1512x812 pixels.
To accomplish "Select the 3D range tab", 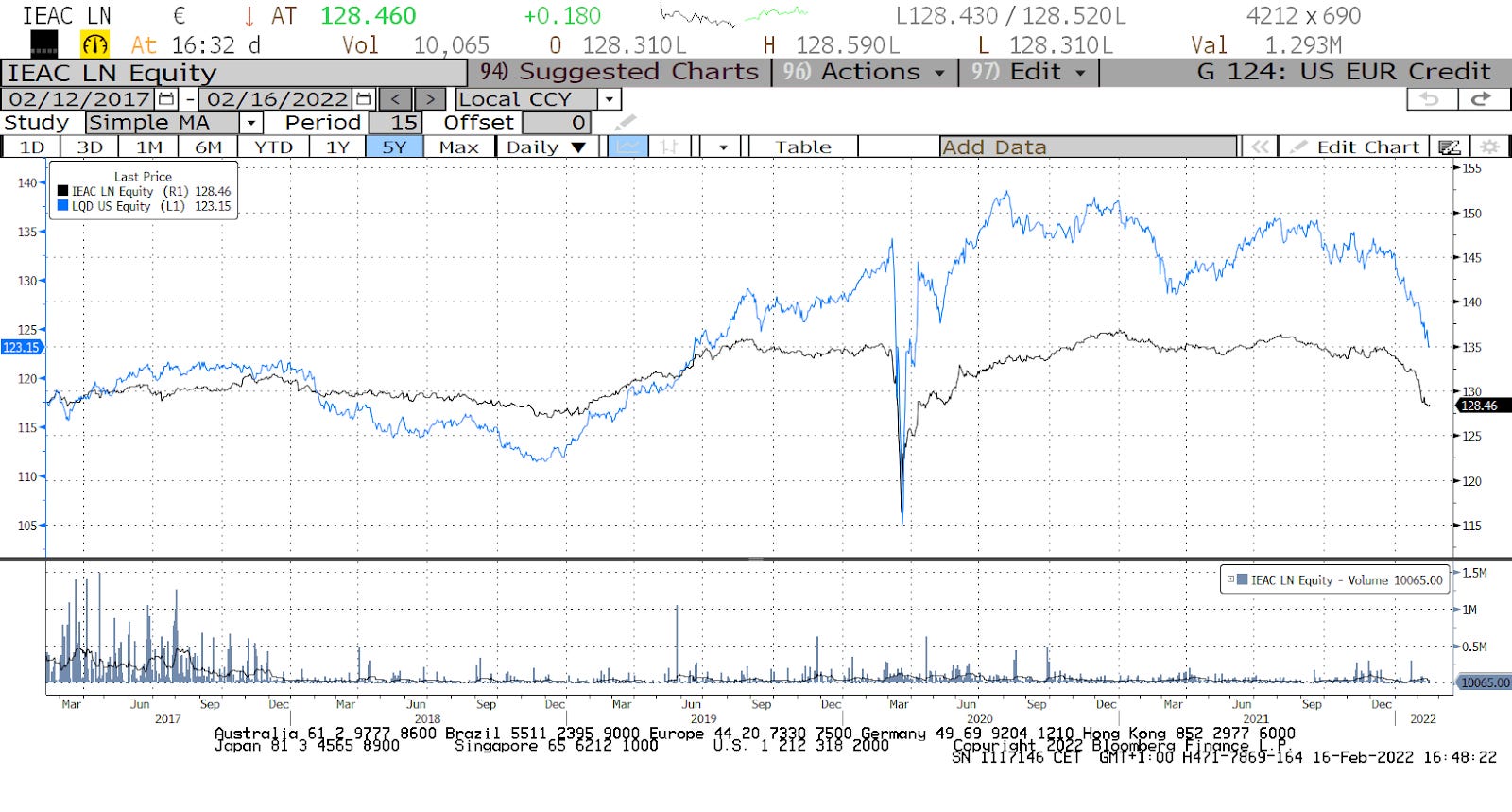I will tap(90, 147).
